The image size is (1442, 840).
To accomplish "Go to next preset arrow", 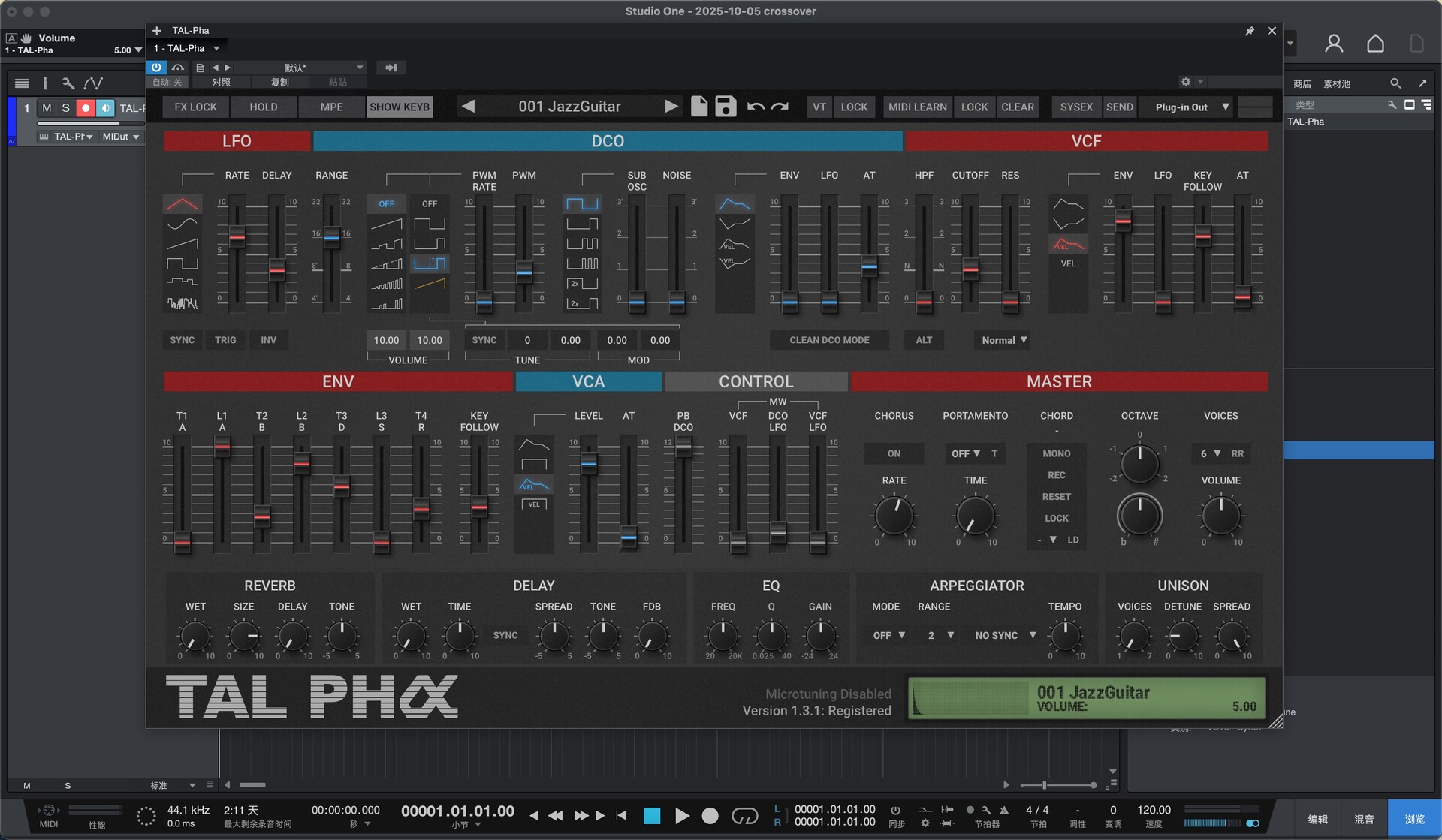I will pyautogui.click(x=671, y=107).
